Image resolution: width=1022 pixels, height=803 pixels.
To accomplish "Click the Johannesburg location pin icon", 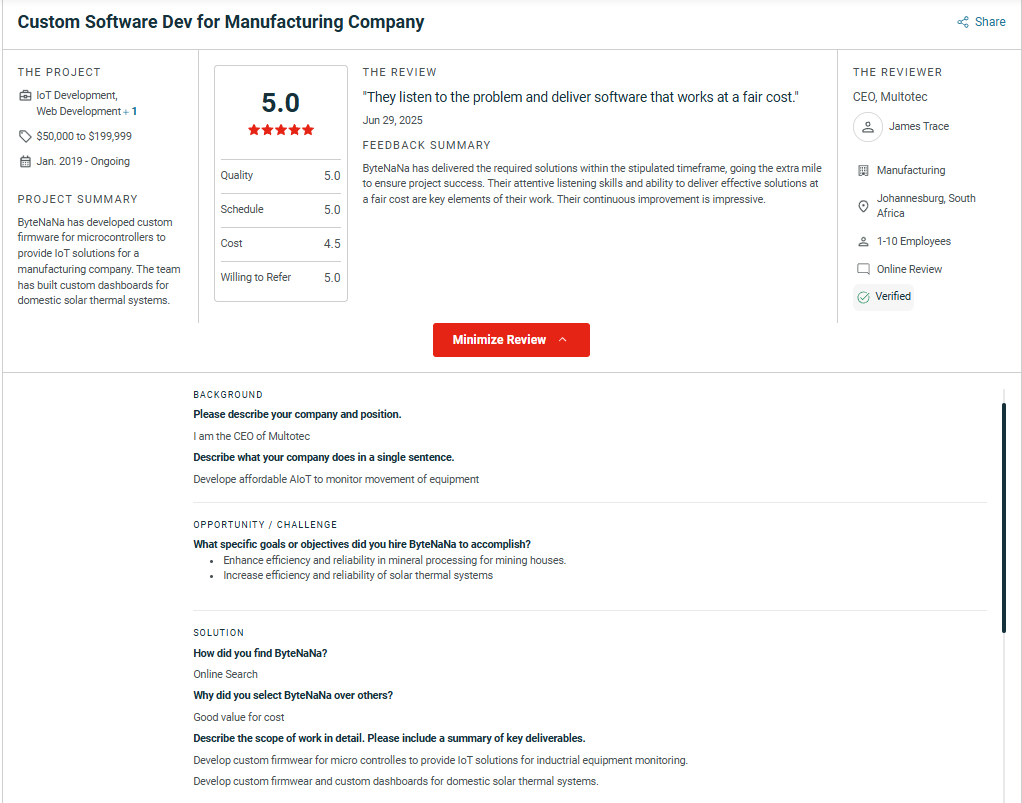I will (863, 206).
